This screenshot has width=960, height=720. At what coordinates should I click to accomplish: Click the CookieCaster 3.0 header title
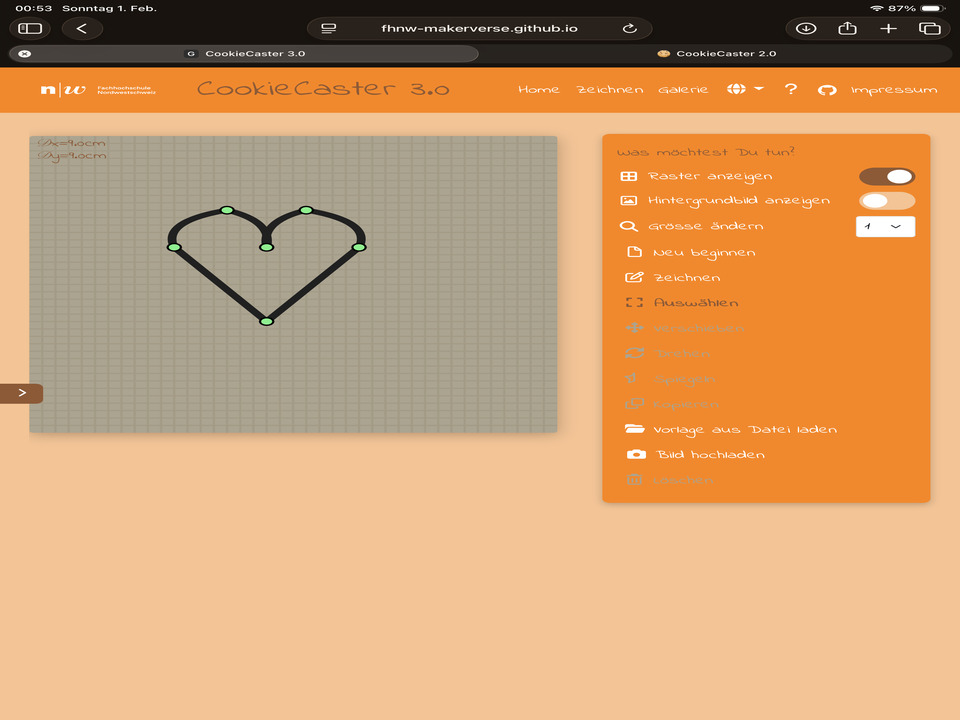[323, 89]
